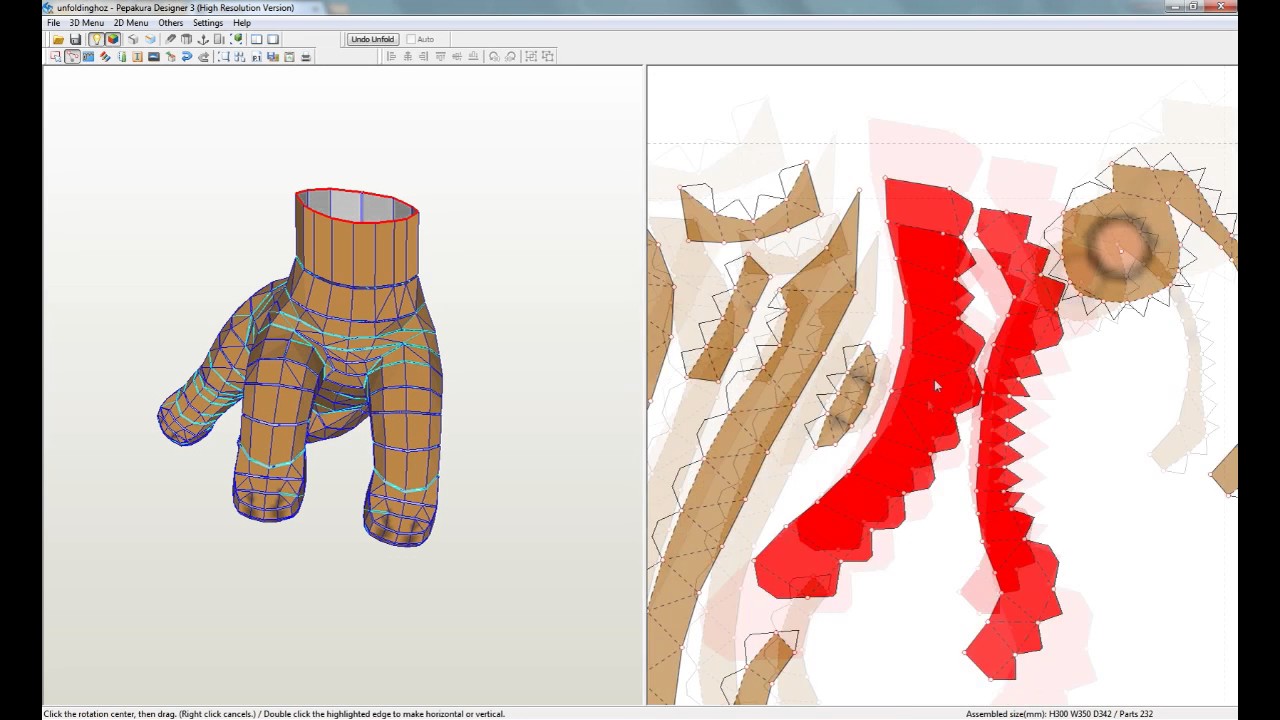This screenshot has width=1280, height=720.
Task: Click the P.1 page icon
Action: pos(257,56)
